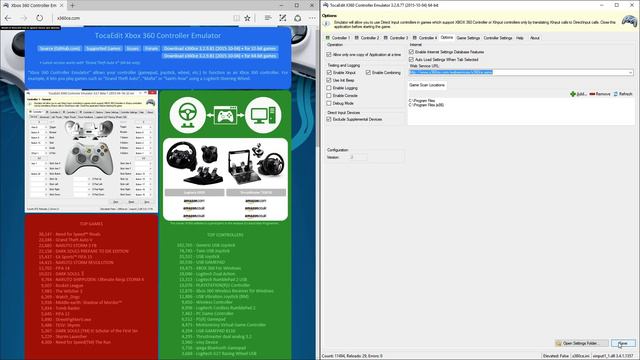This screenshot has height=360, width=640.
Task: Open the Supported Games link
Action: [x=103, y=49]
